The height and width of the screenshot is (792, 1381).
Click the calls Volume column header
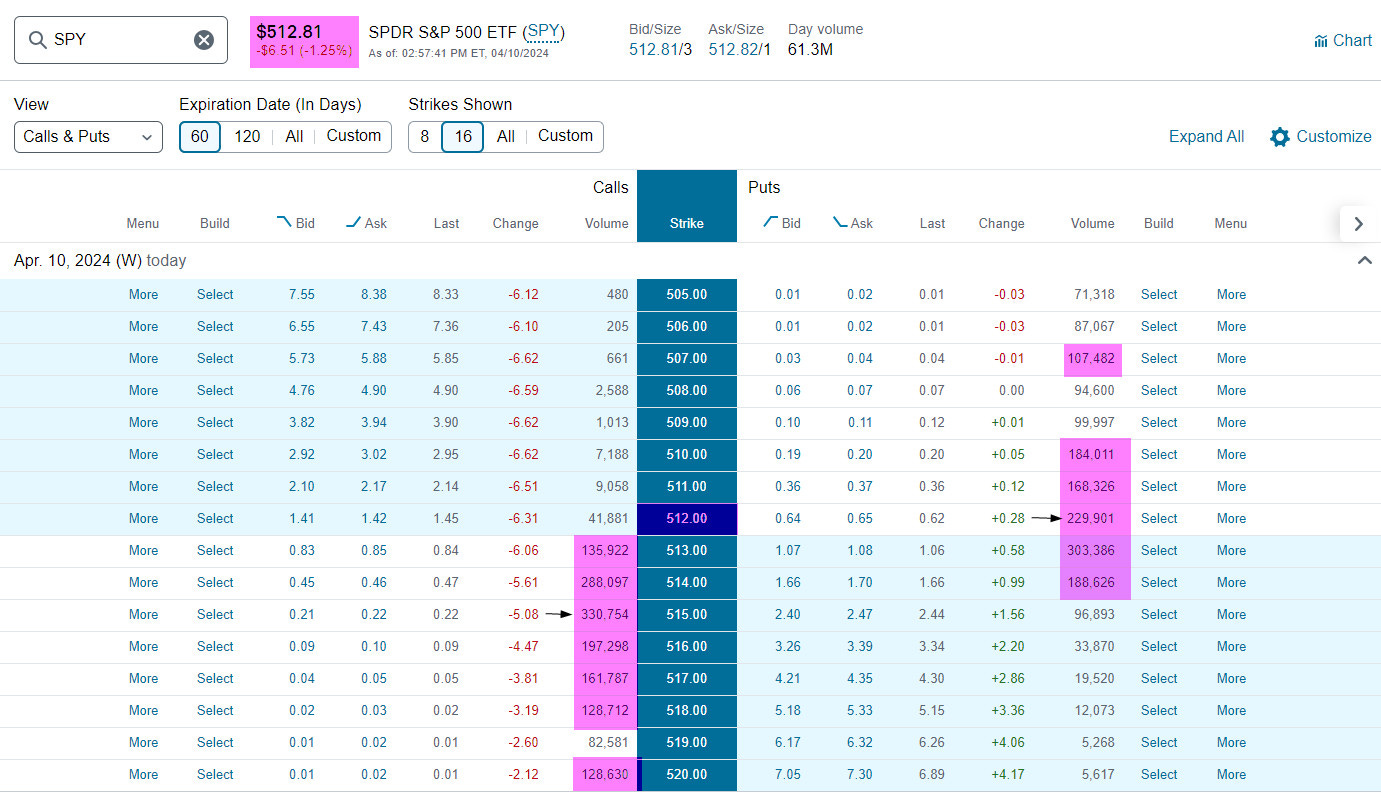607,224
